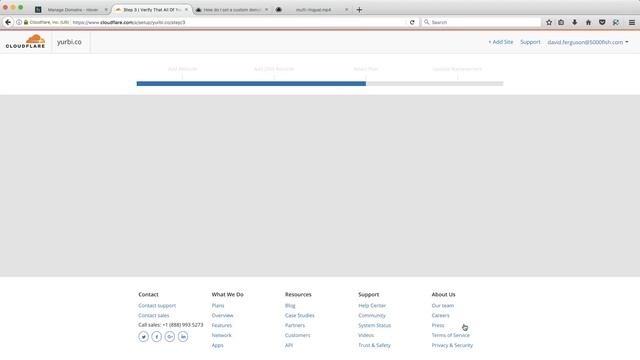Click the site info icon in address bar

[19, 22]
